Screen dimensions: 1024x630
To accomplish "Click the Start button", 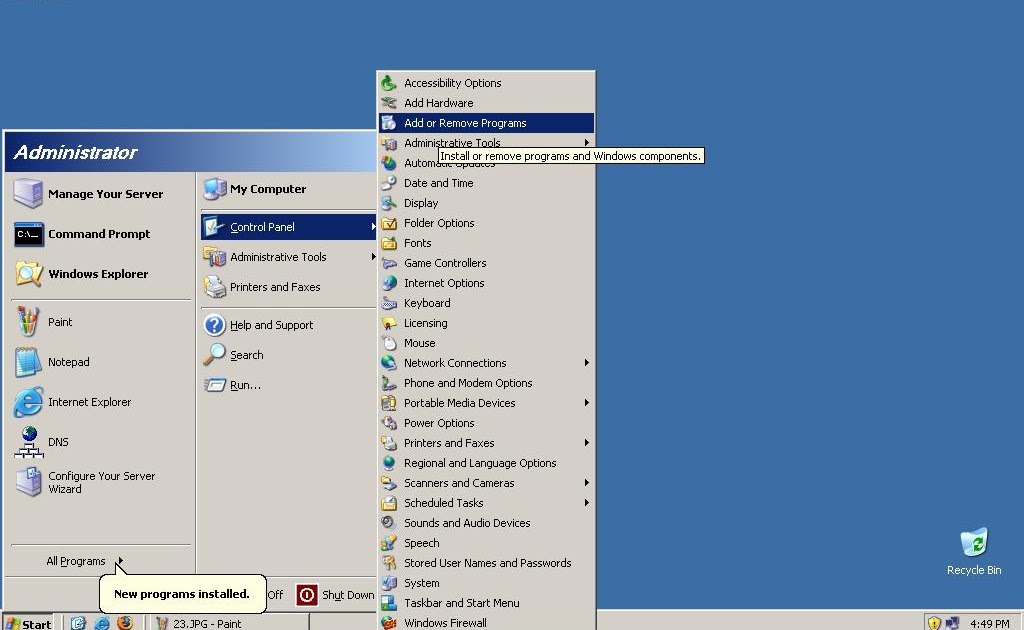I will pyautogui.click(x=27, y=623).
